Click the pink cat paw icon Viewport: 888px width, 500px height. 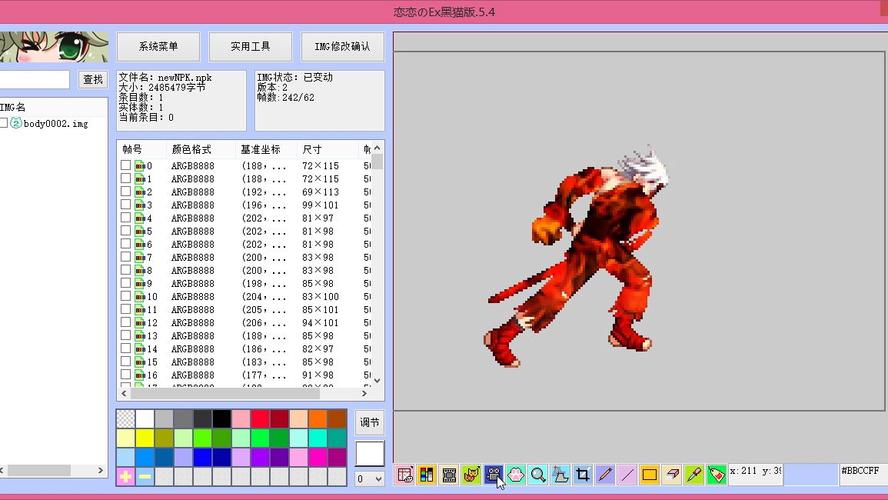(515, 475)
